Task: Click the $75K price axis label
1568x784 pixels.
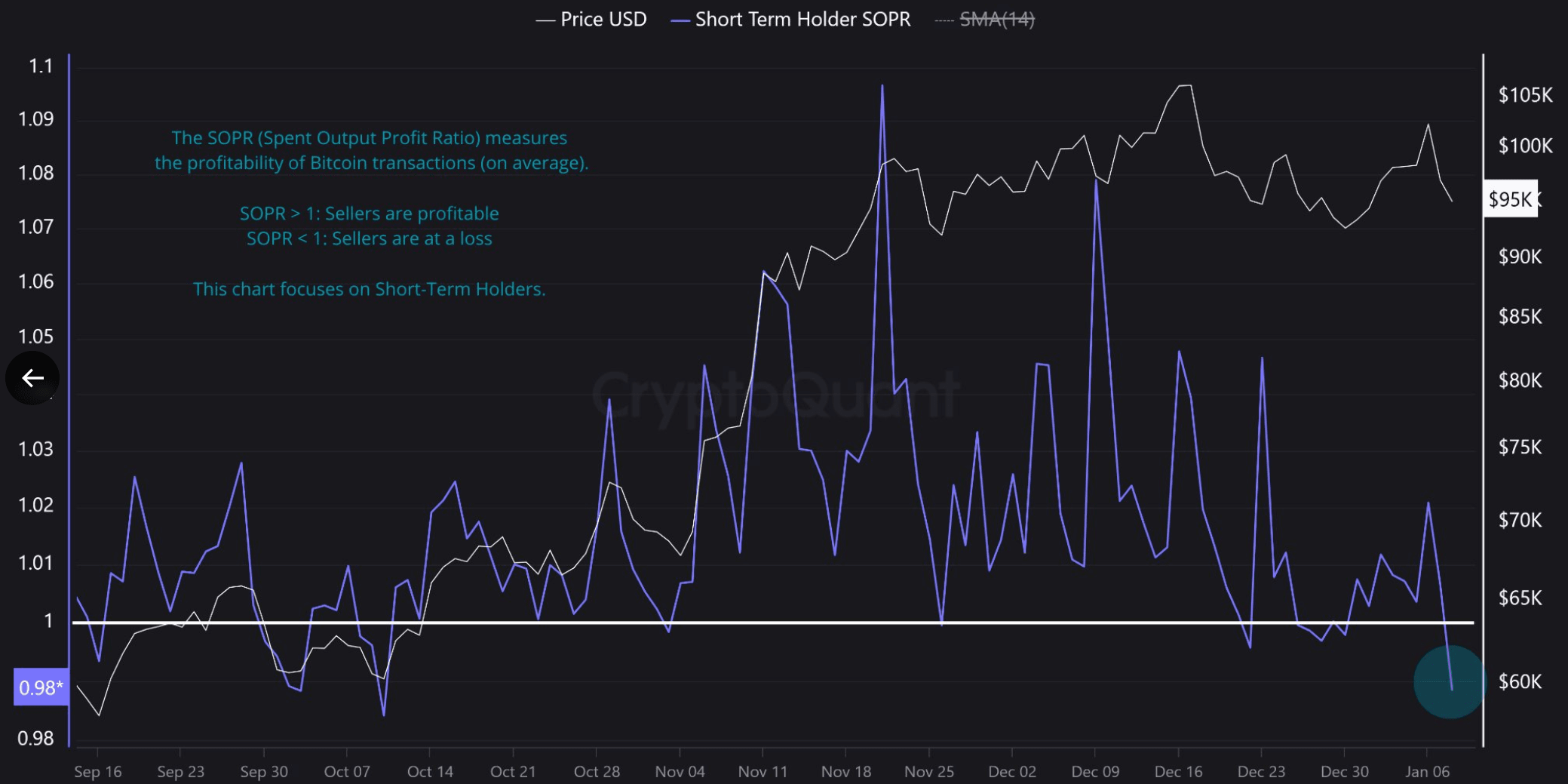Action: tap(1520, 447)
